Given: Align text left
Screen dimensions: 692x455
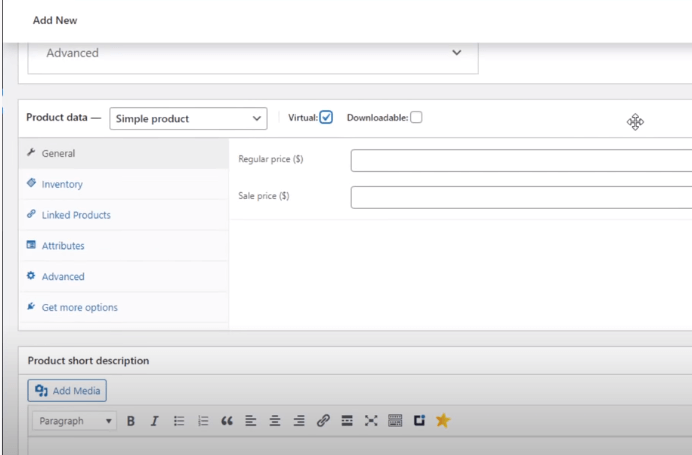Looking at the screenshot, I should pos(251,421).
